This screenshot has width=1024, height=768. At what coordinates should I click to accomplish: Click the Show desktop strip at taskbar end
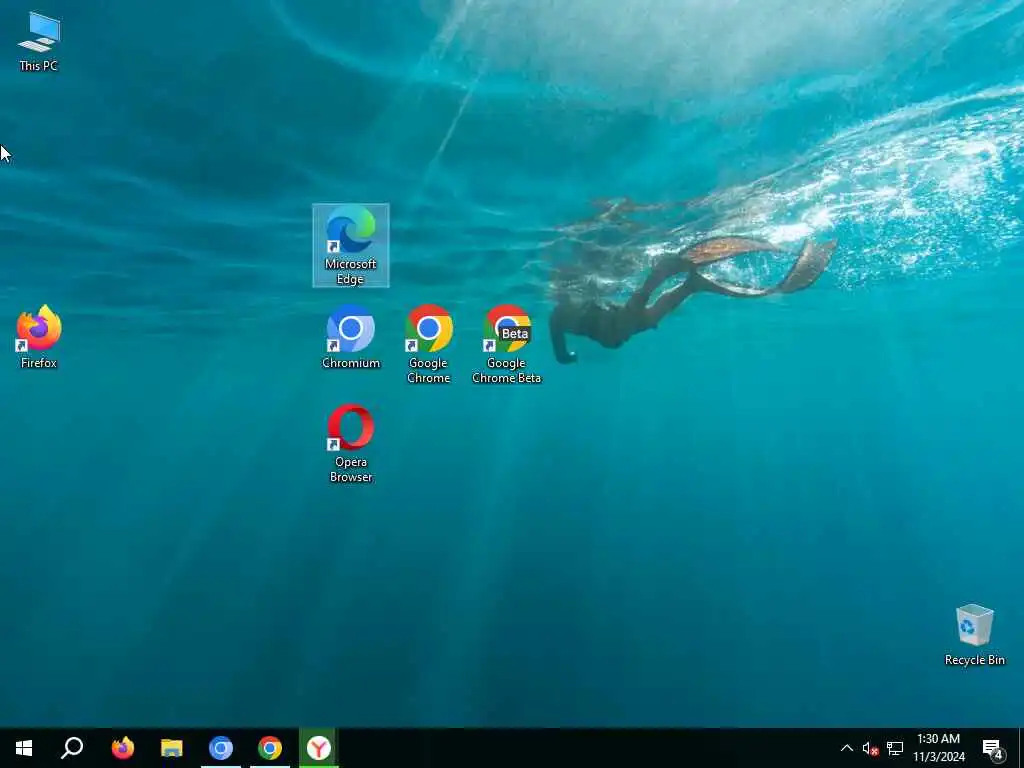click(x=1021, y=748)
